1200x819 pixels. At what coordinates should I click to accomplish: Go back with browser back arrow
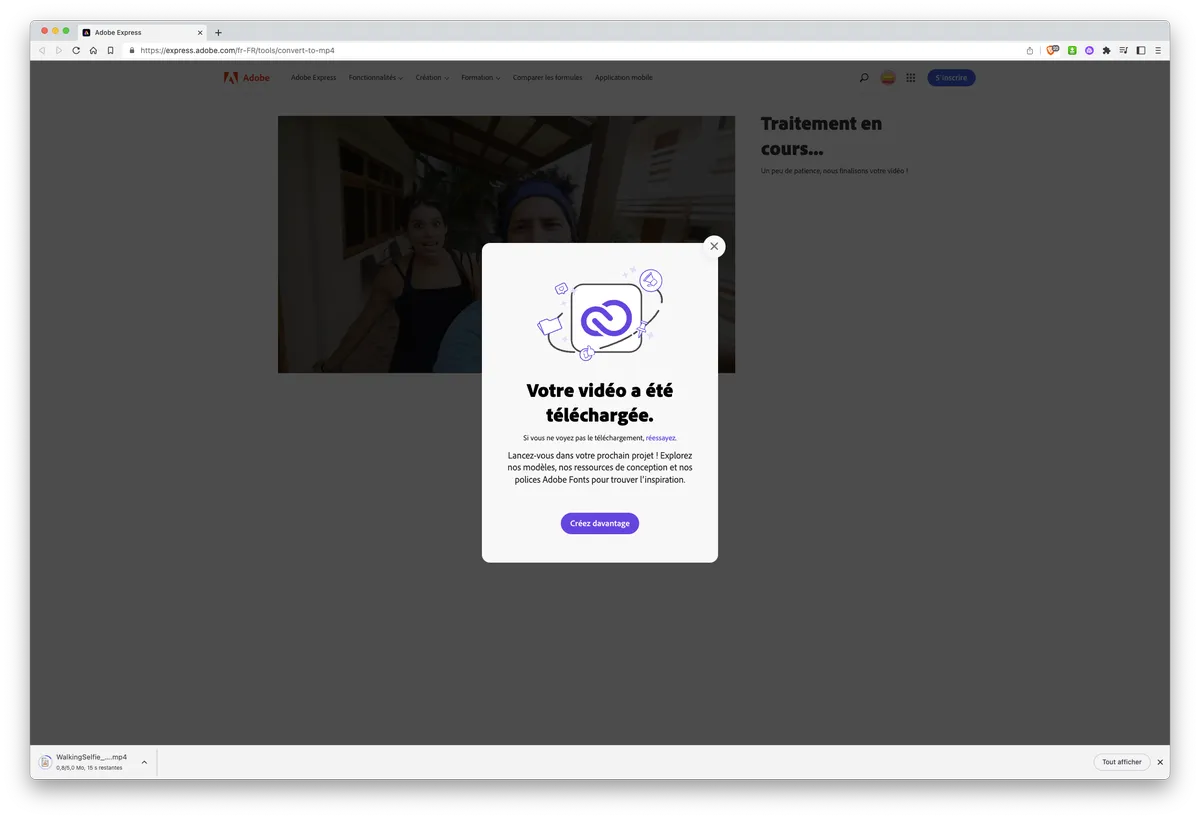coord(42,50)
